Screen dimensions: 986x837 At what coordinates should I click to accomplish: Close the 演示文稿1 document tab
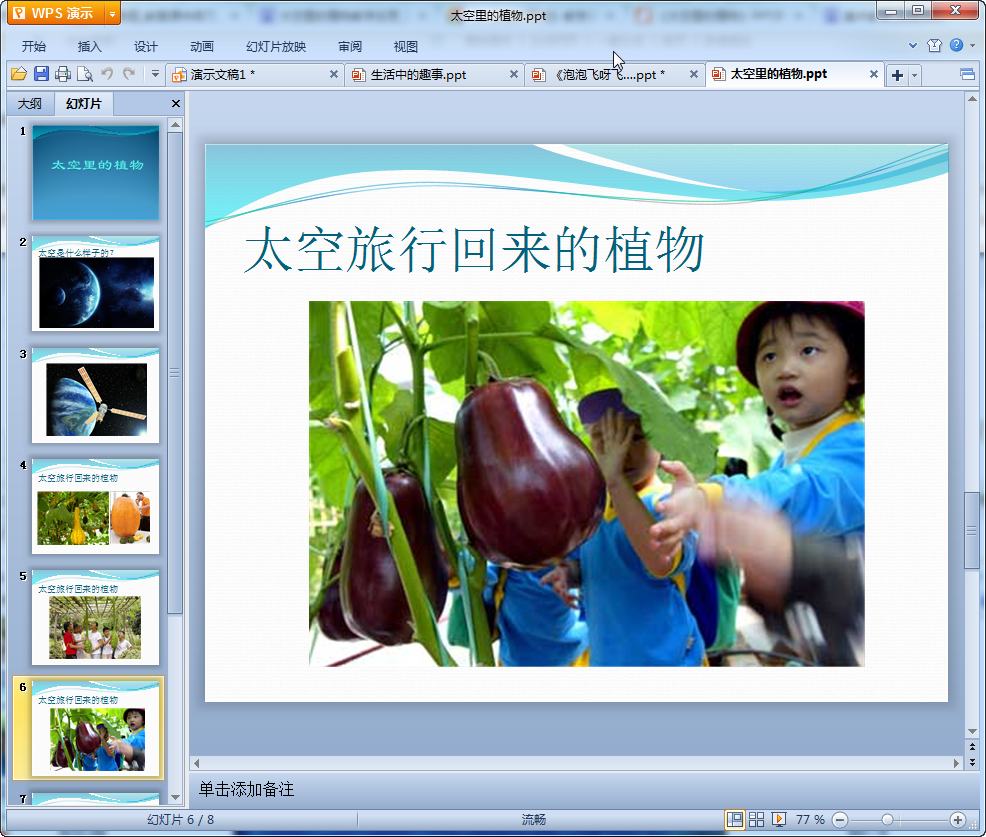pos(334,74)
